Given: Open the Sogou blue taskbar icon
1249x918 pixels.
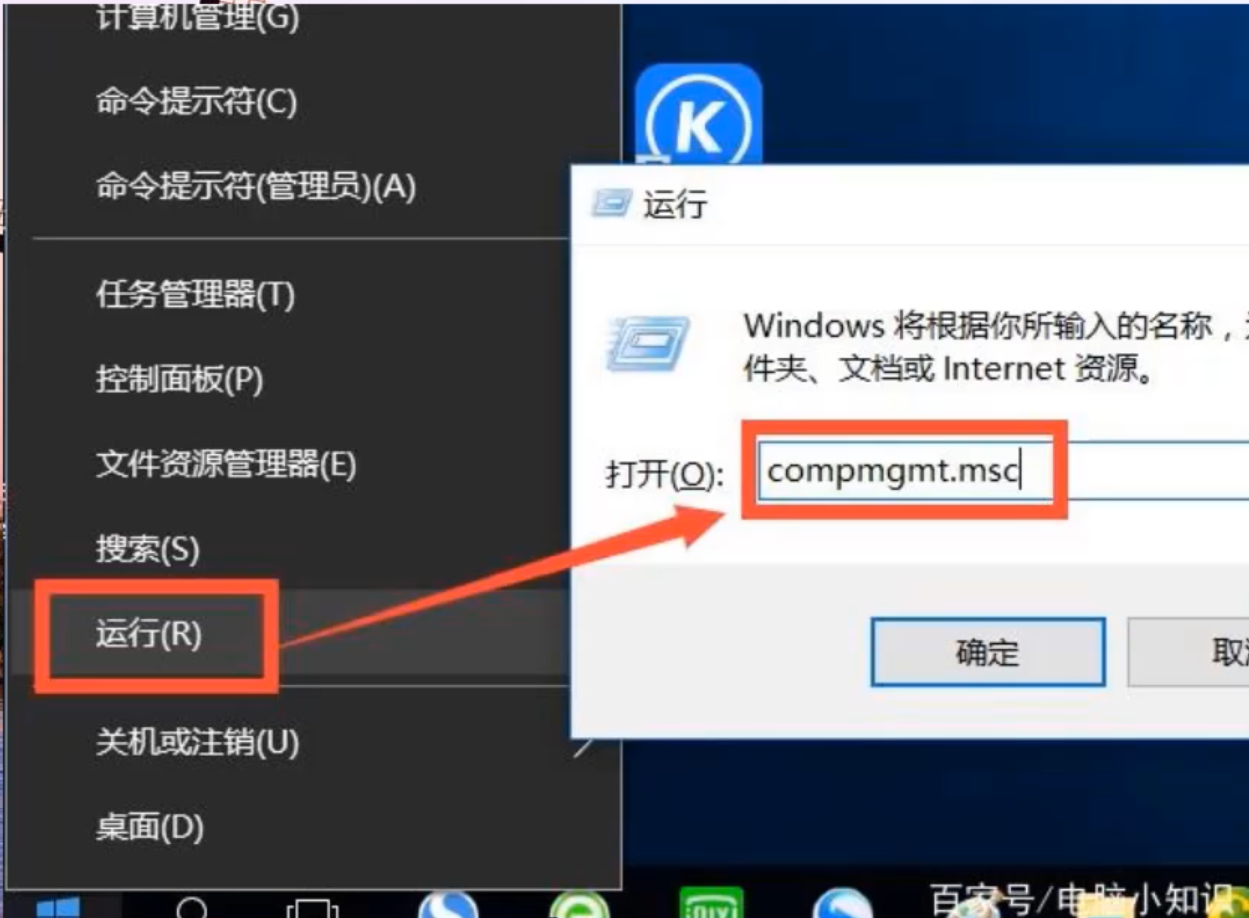Looking at the screenshot, I should [x=448, y=905].
